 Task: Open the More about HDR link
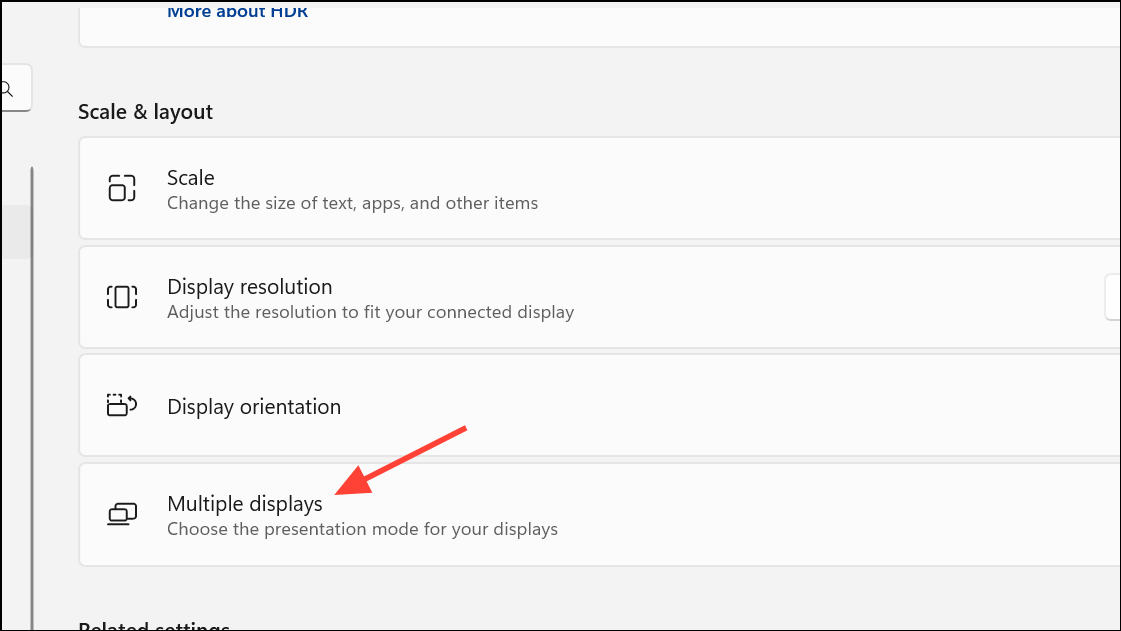[237, 12]
